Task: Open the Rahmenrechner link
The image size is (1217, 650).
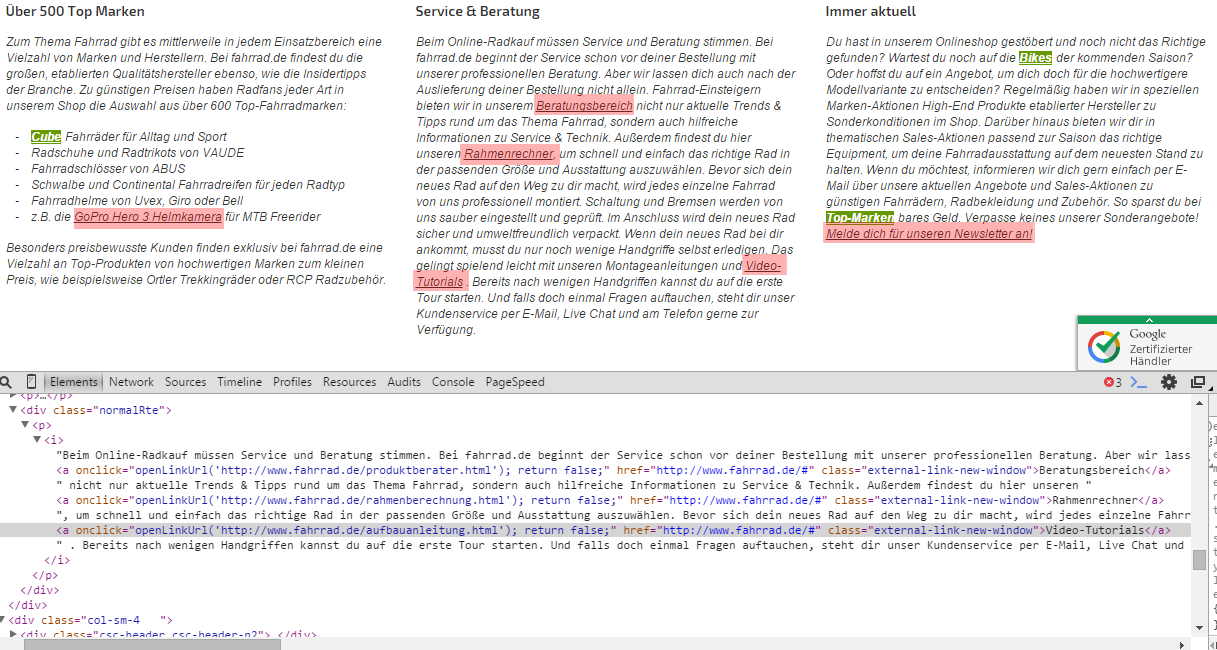Action: 508,154
